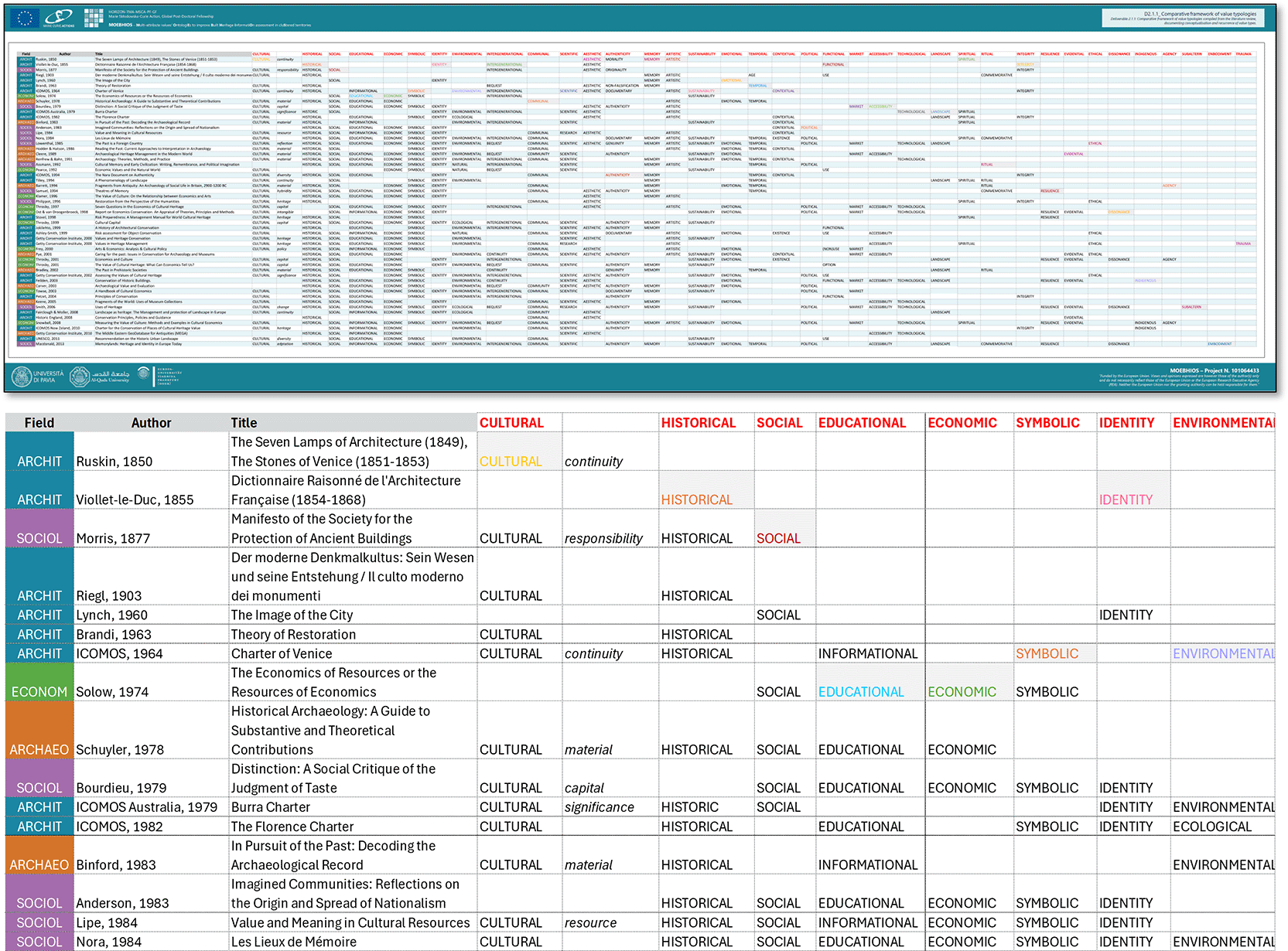Select the red 'ENVIRONMENTAL' column header
1288x951 pixels.
click(x=1223, y=423)
